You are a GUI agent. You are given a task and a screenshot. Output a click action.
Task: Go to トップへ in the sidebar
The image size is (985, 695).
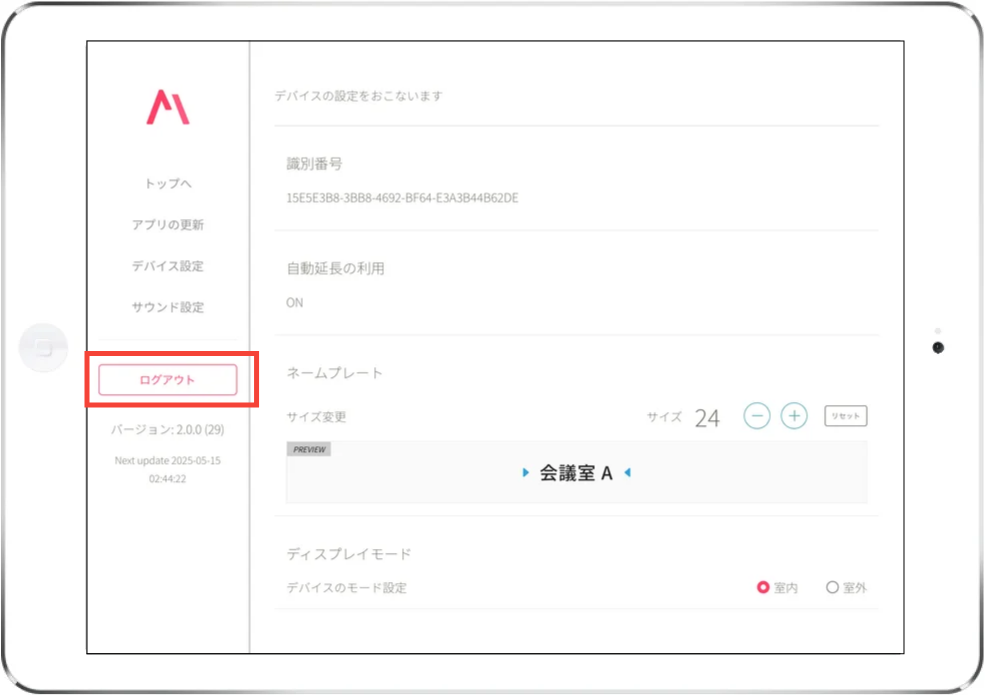coord(168,183)
